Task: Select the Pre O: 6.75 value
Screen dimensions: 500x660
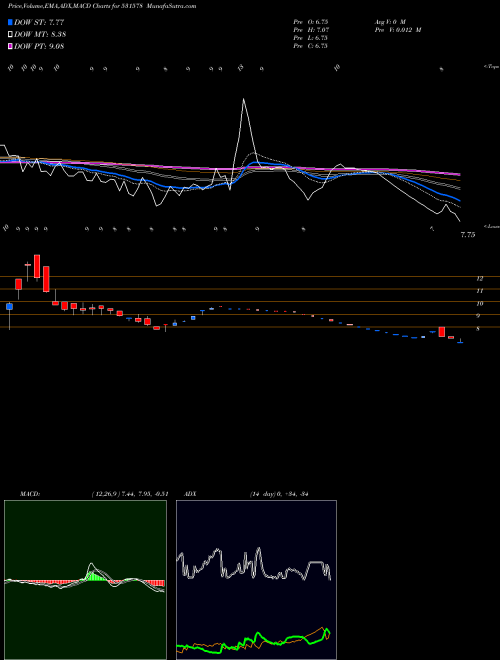Action: tap(311, 22)
